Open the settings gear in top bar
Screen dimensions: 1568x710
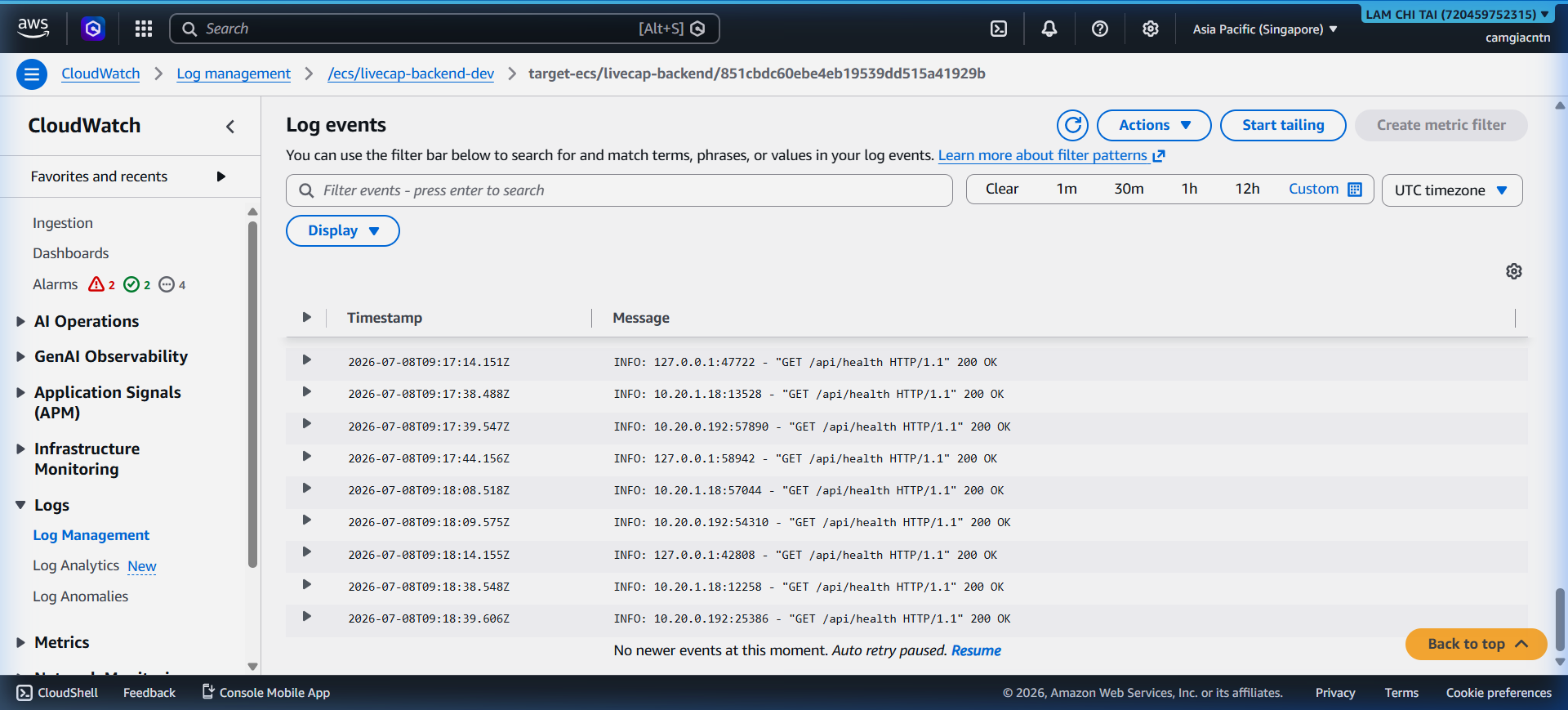coord(1150,29)
